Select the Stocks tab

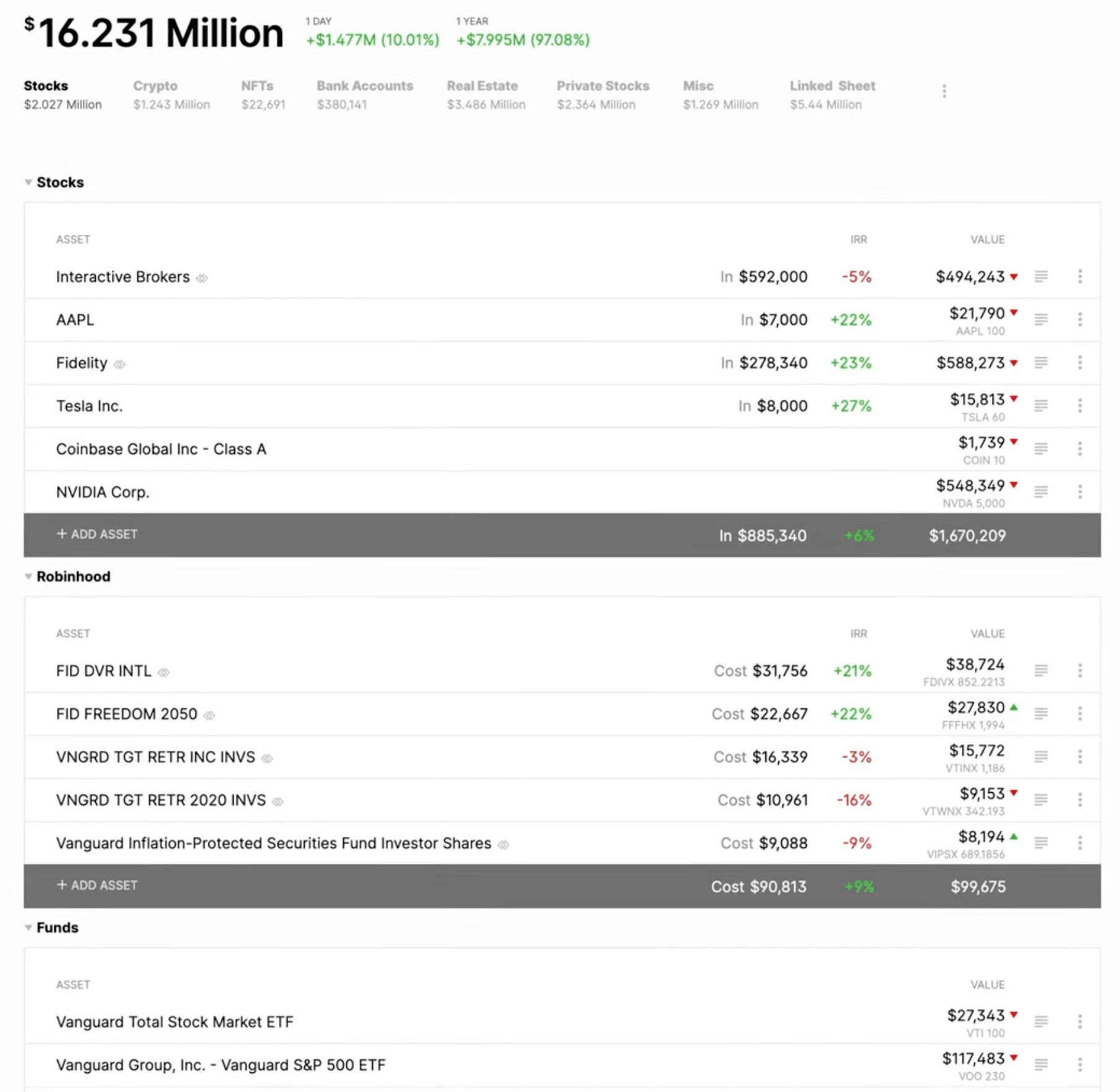pos(62,95)
